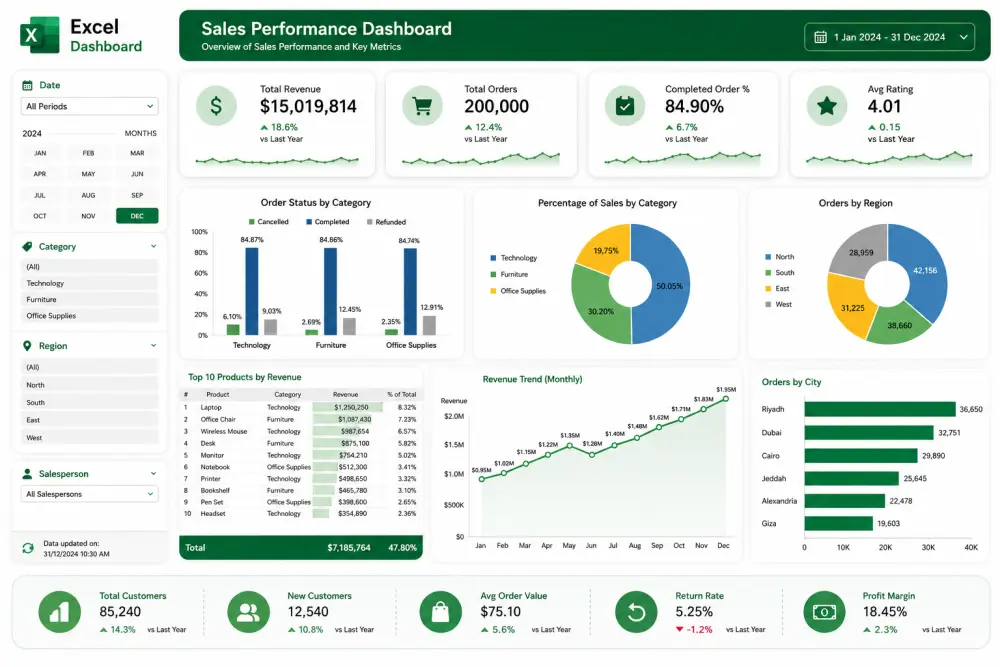Screen dimensions: 1000x667
Task: Open the All Salespersons dropdown
Action: click(89, 494)
